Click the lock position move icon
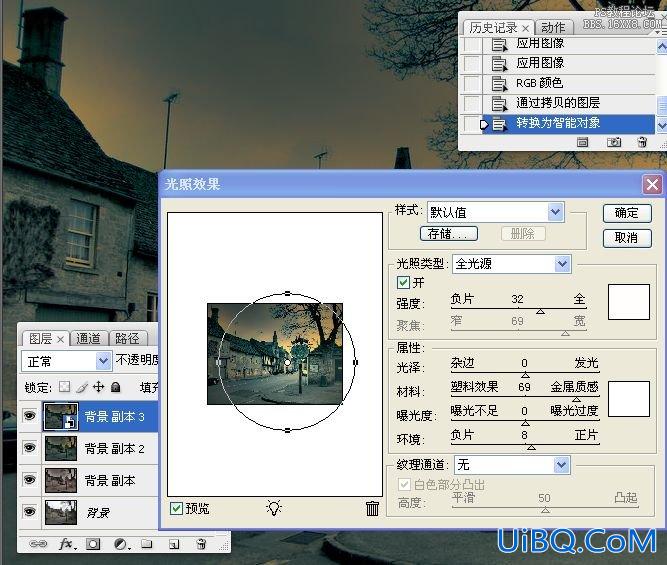667x565 pixels. coord(98,387)
